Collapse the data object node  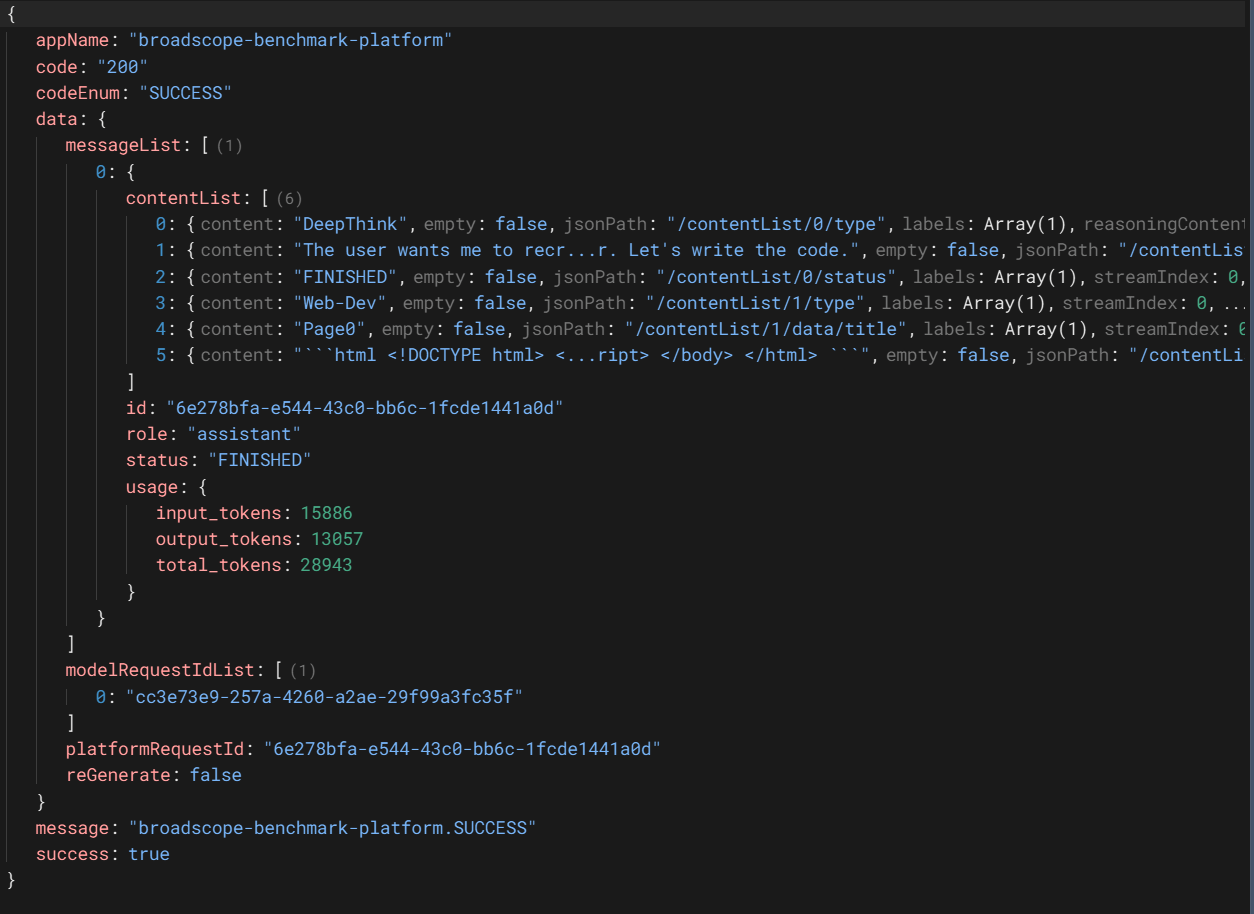[x=56, y=119]
